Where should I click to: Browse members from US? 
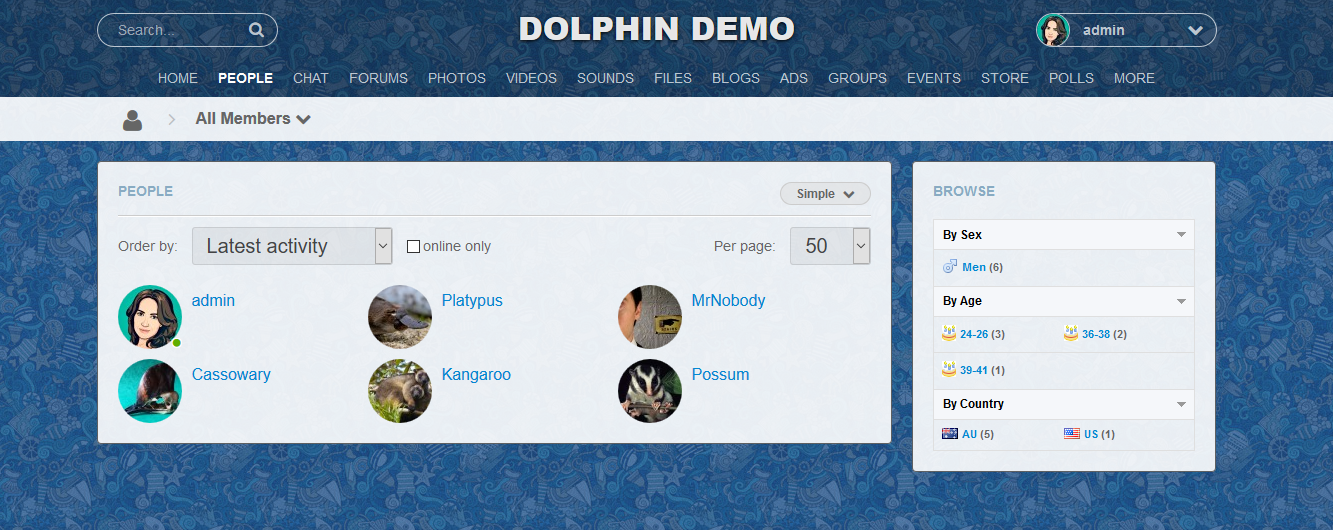pos(1091,434)
